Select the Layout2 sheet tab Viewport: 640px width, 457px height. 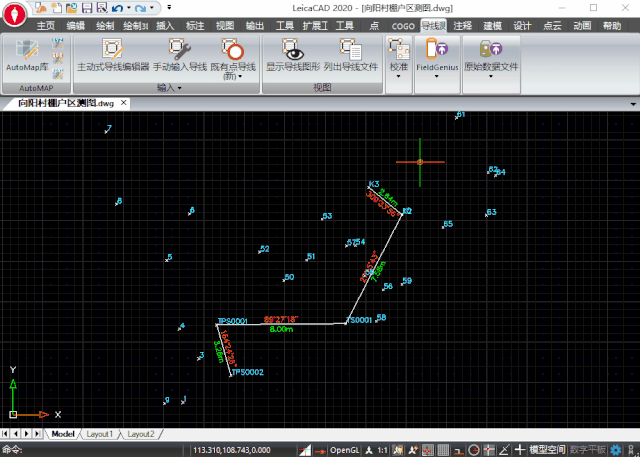coord(139,434)
